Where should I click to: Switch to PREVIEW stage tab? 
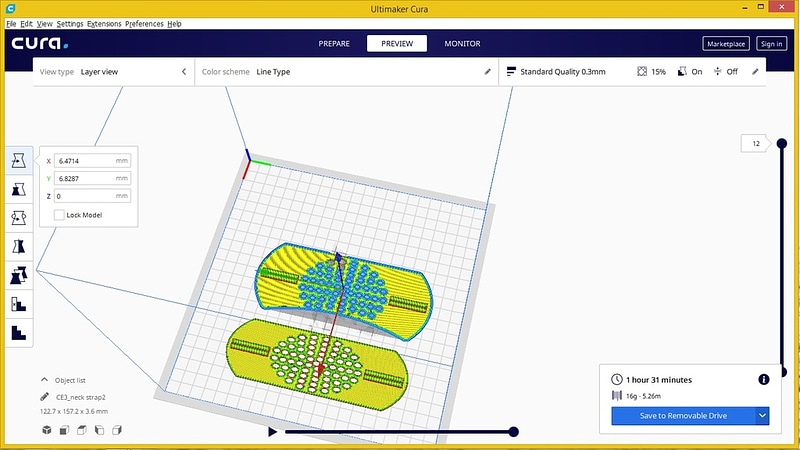(397, 43)
